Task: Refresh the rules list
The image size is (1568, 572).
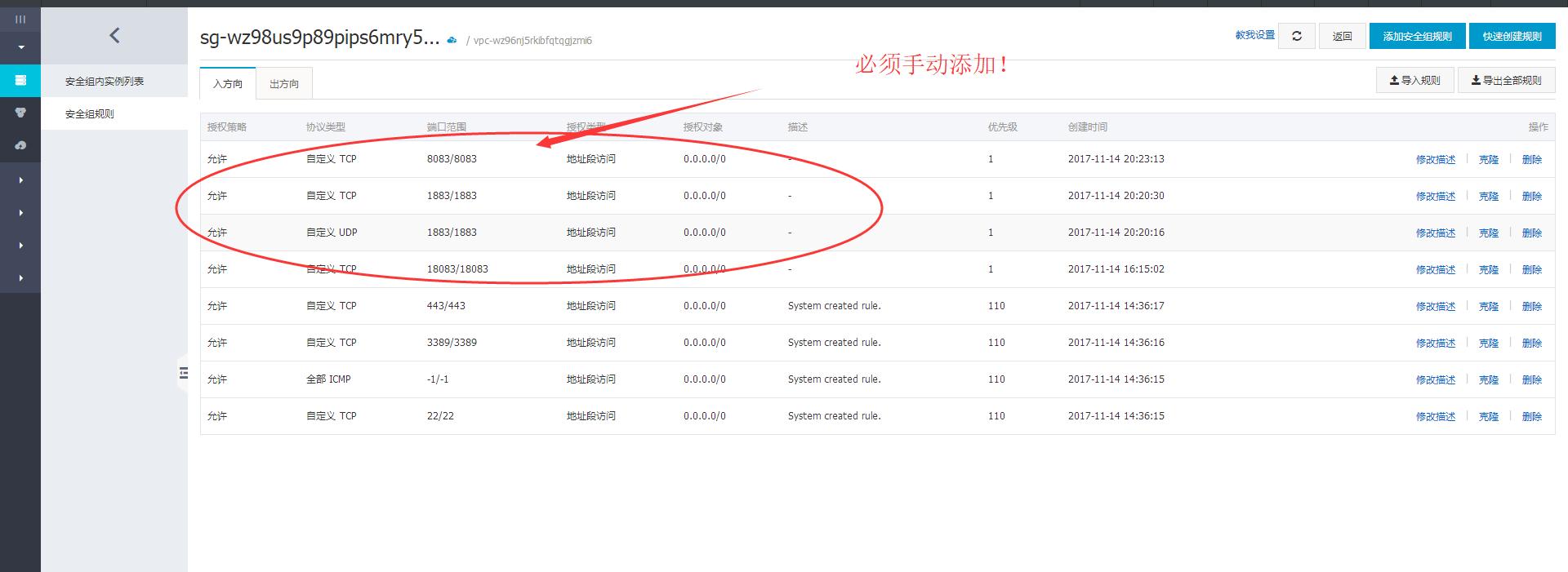Action: pos(1296,36)
